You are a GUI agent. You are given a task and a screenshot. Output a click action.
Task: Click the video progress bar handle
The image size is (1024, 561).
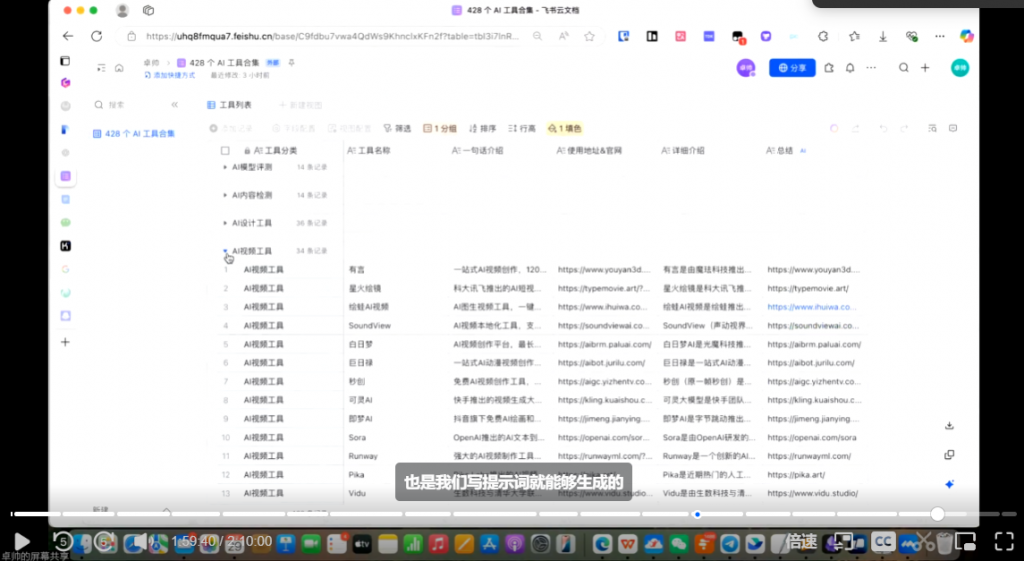point(937,514)
